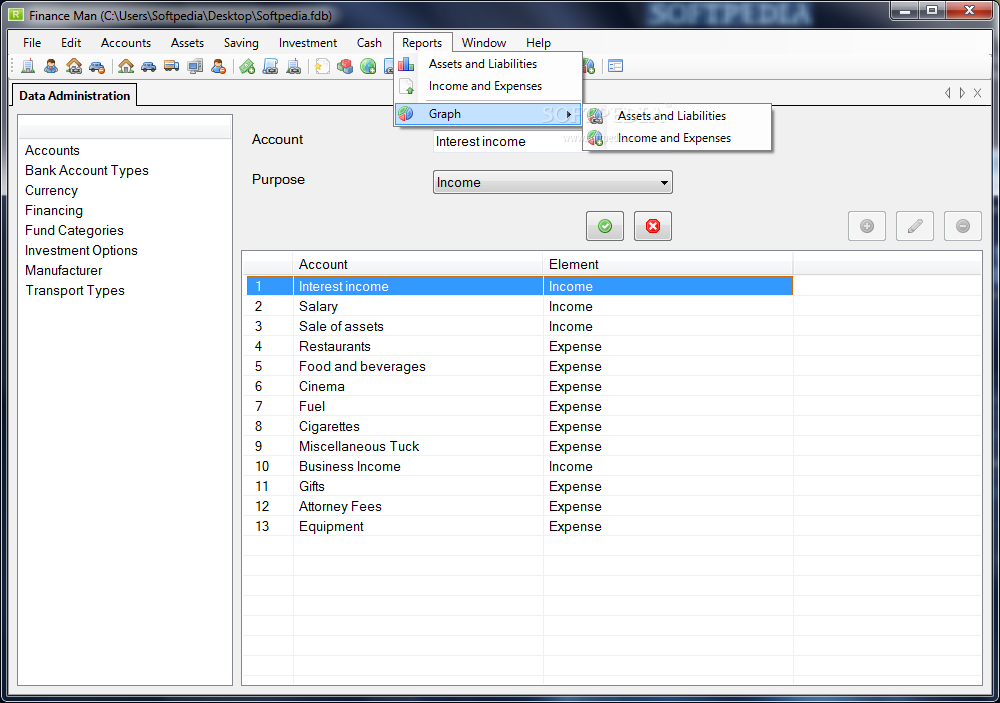Select Graph Income and Expenses submenu item
1000x703 pixels.
point(677,138)
